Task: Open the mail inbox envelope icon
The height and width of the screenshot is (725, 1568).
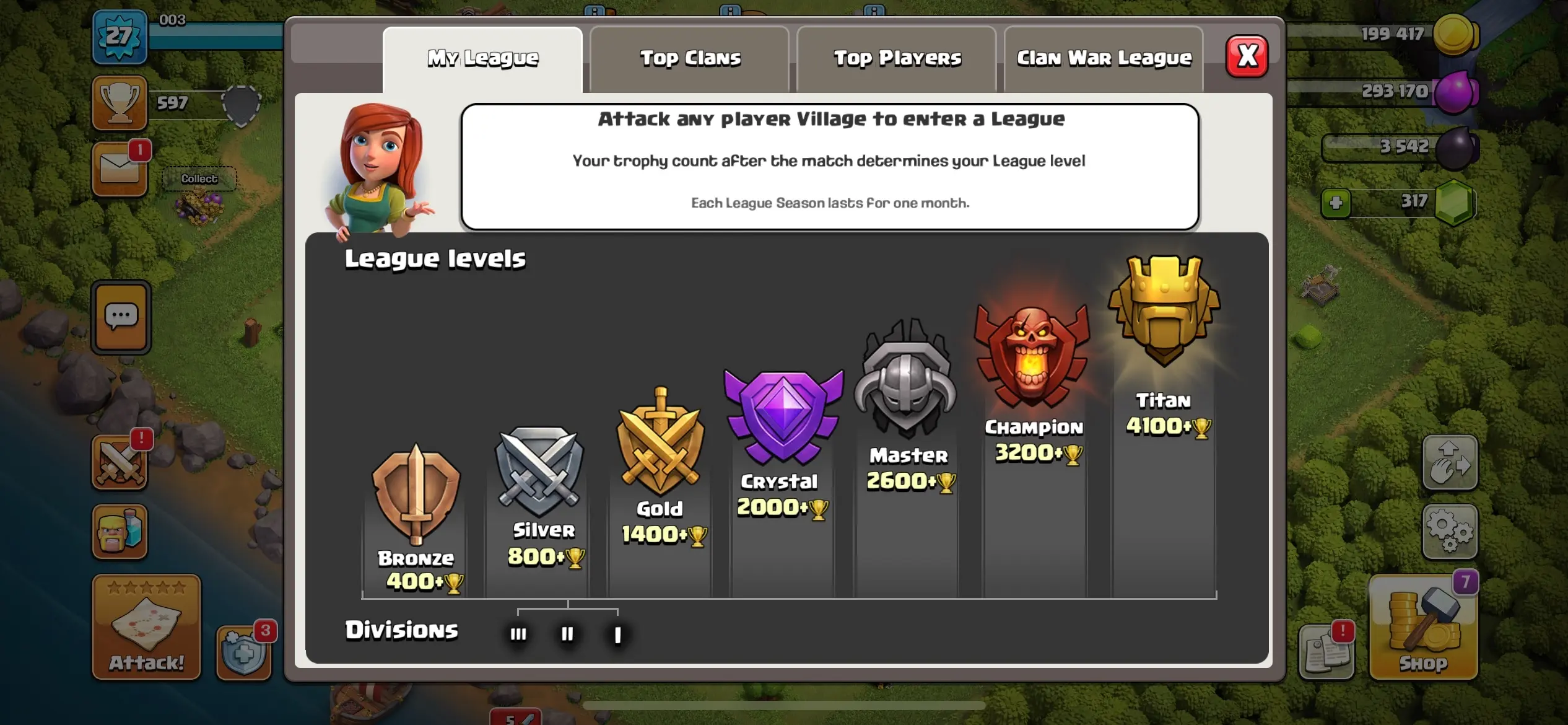Action: (x=120, y=169)
